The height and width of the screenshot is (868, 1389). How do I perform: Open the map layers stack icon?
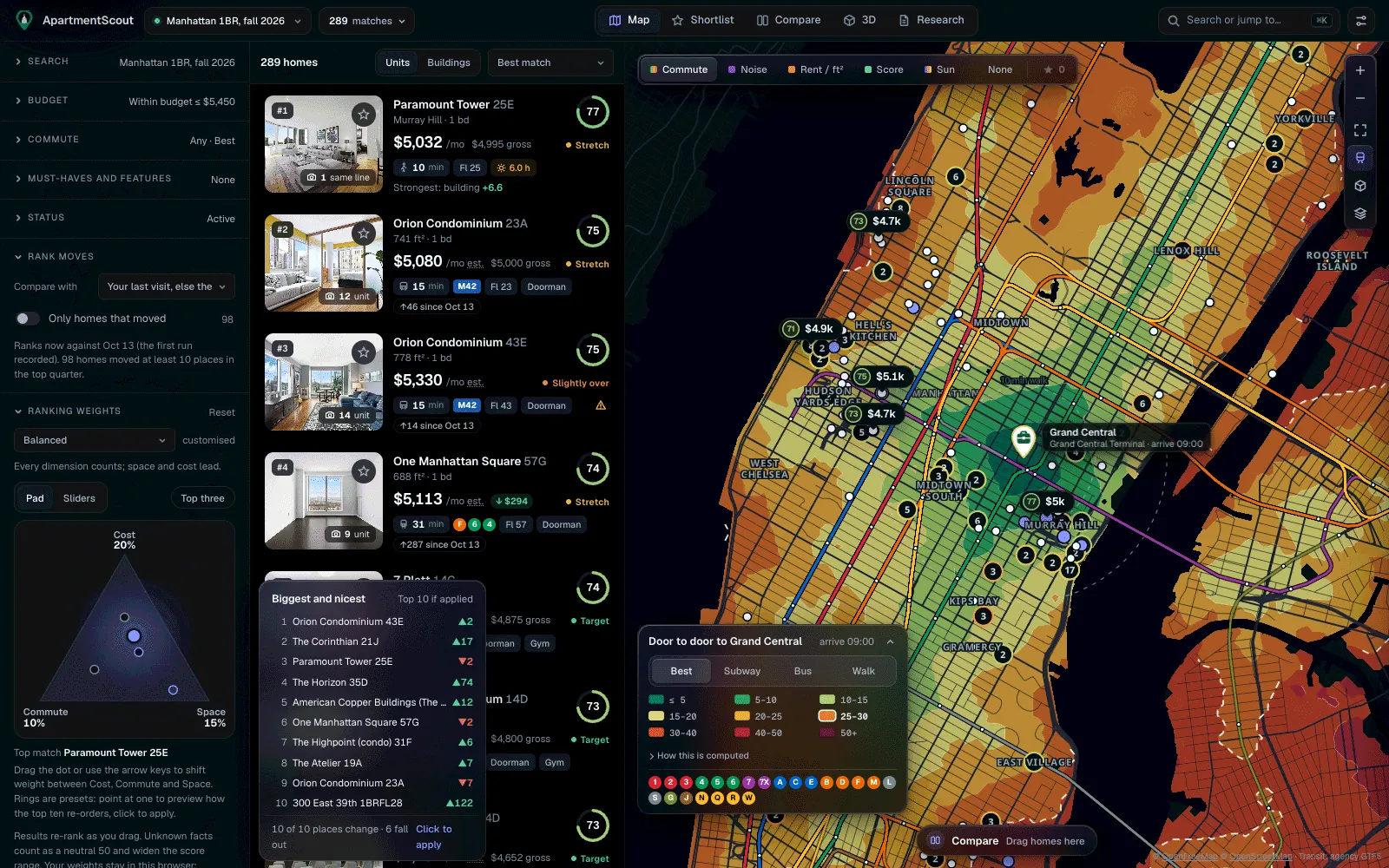click(1360, 214)
